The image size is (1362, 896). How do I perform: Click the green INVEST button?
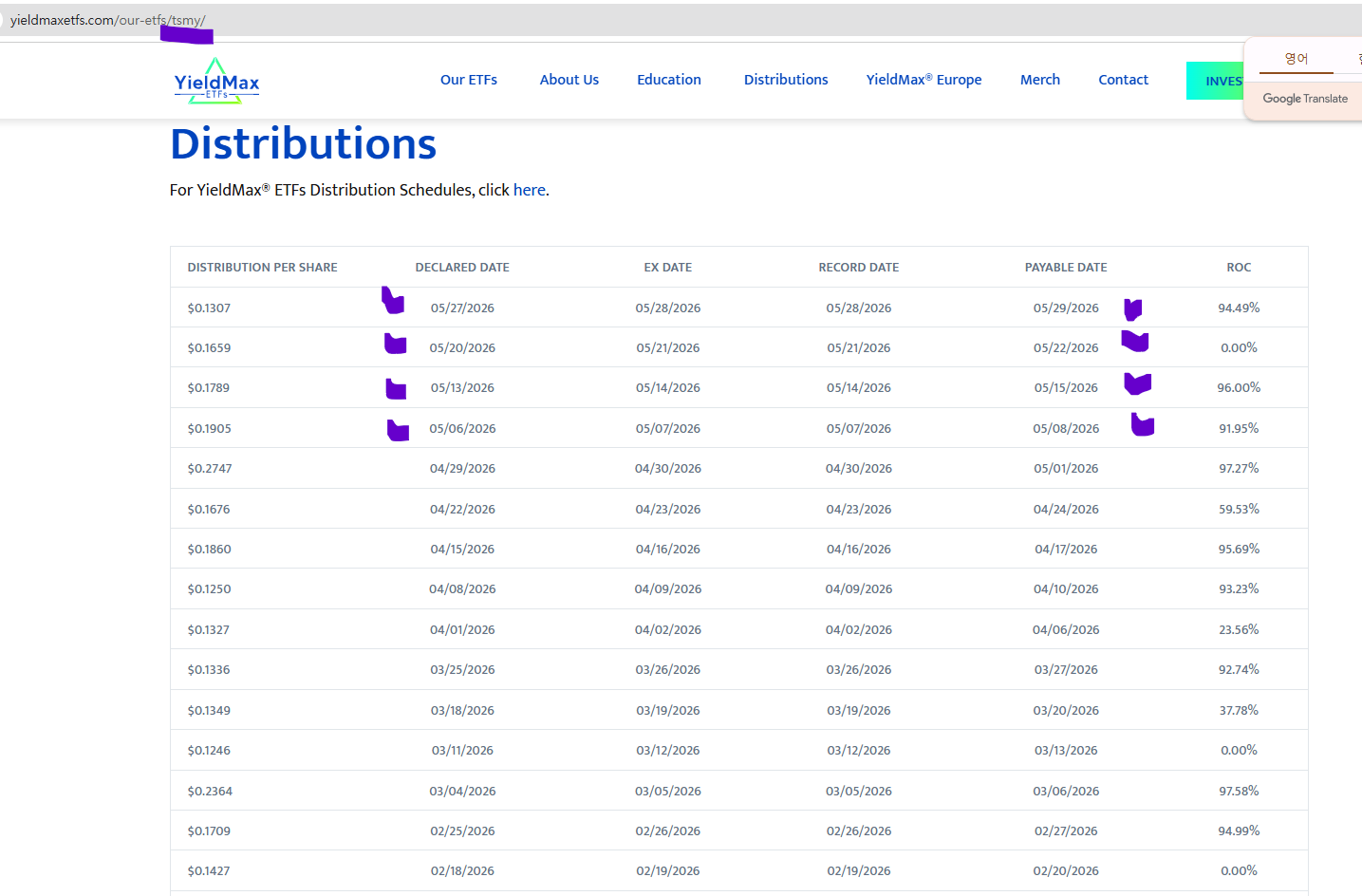1215,81
